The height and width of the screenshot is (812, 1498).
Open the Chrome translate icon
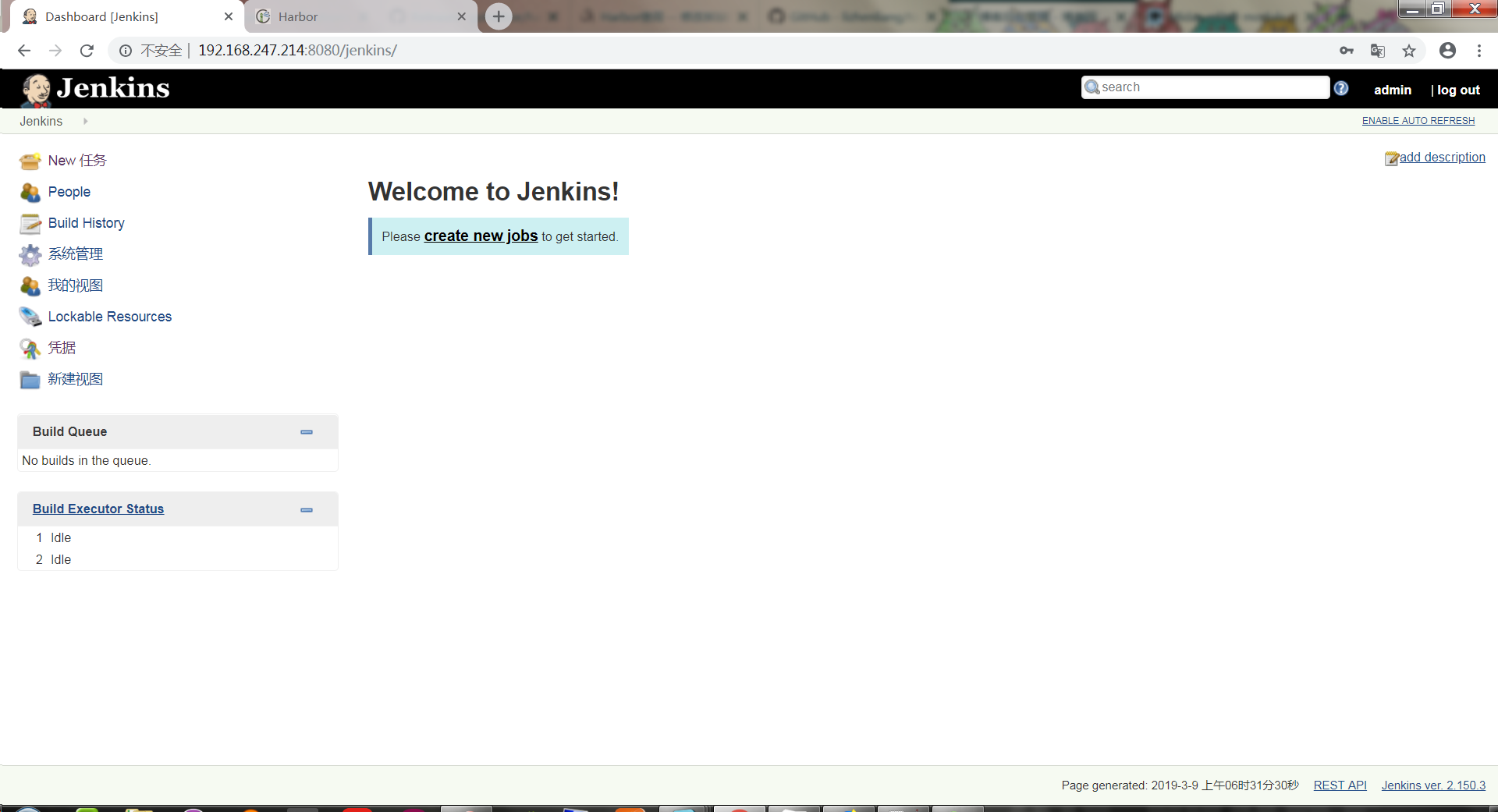[1378, 51]
